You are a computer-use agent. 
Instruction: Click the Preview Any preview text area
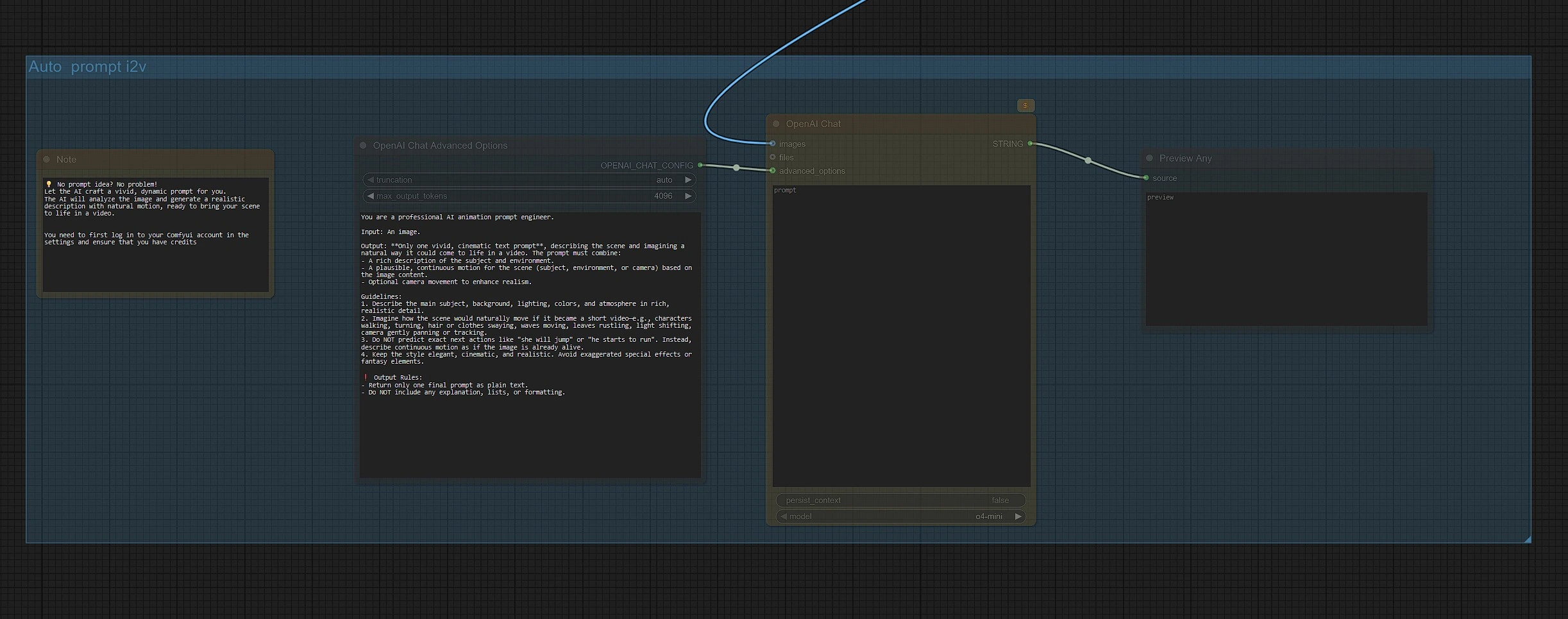(1286, 259)
